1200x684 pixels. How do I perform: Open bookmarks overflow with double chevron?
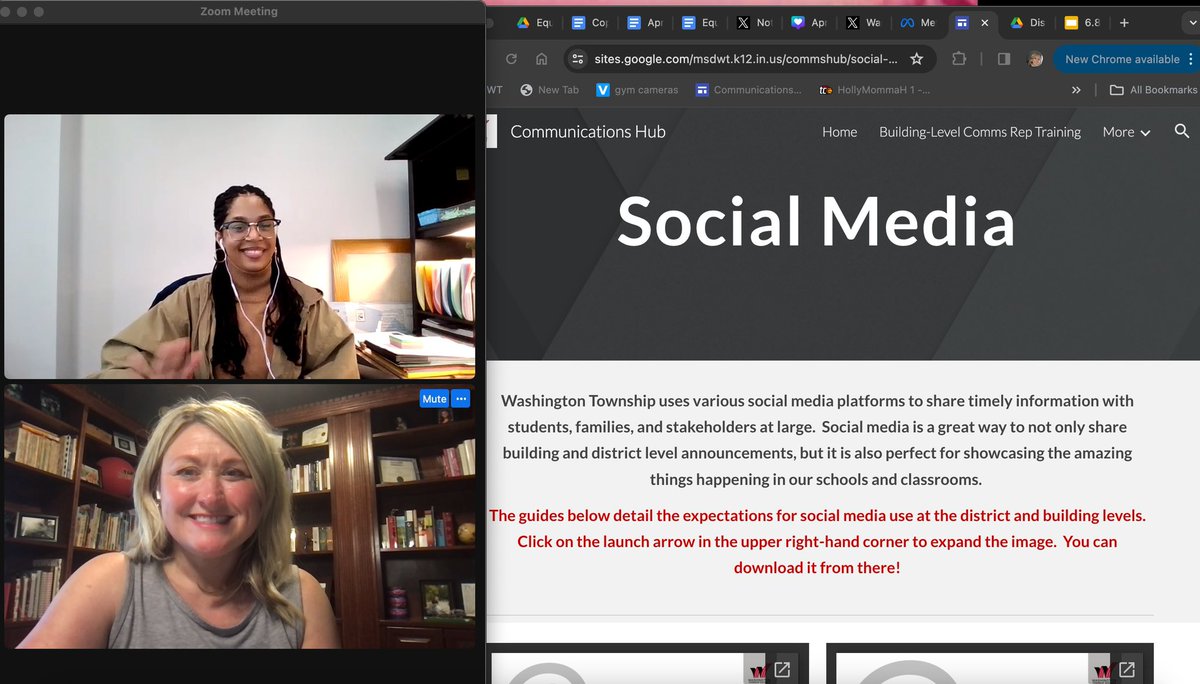1077,89
